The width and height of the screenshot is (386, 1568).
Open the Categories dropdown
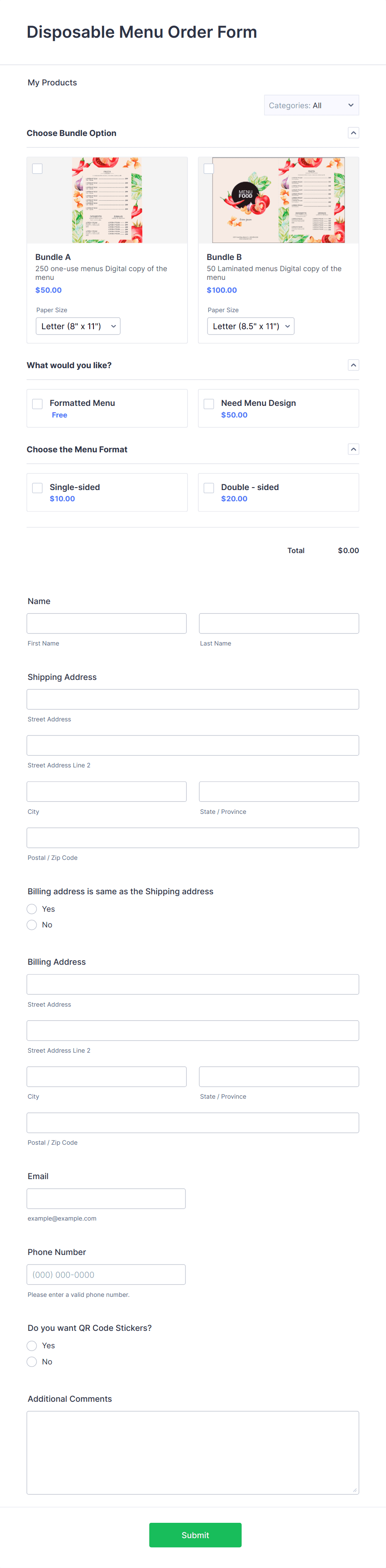(x=311, y=105)
